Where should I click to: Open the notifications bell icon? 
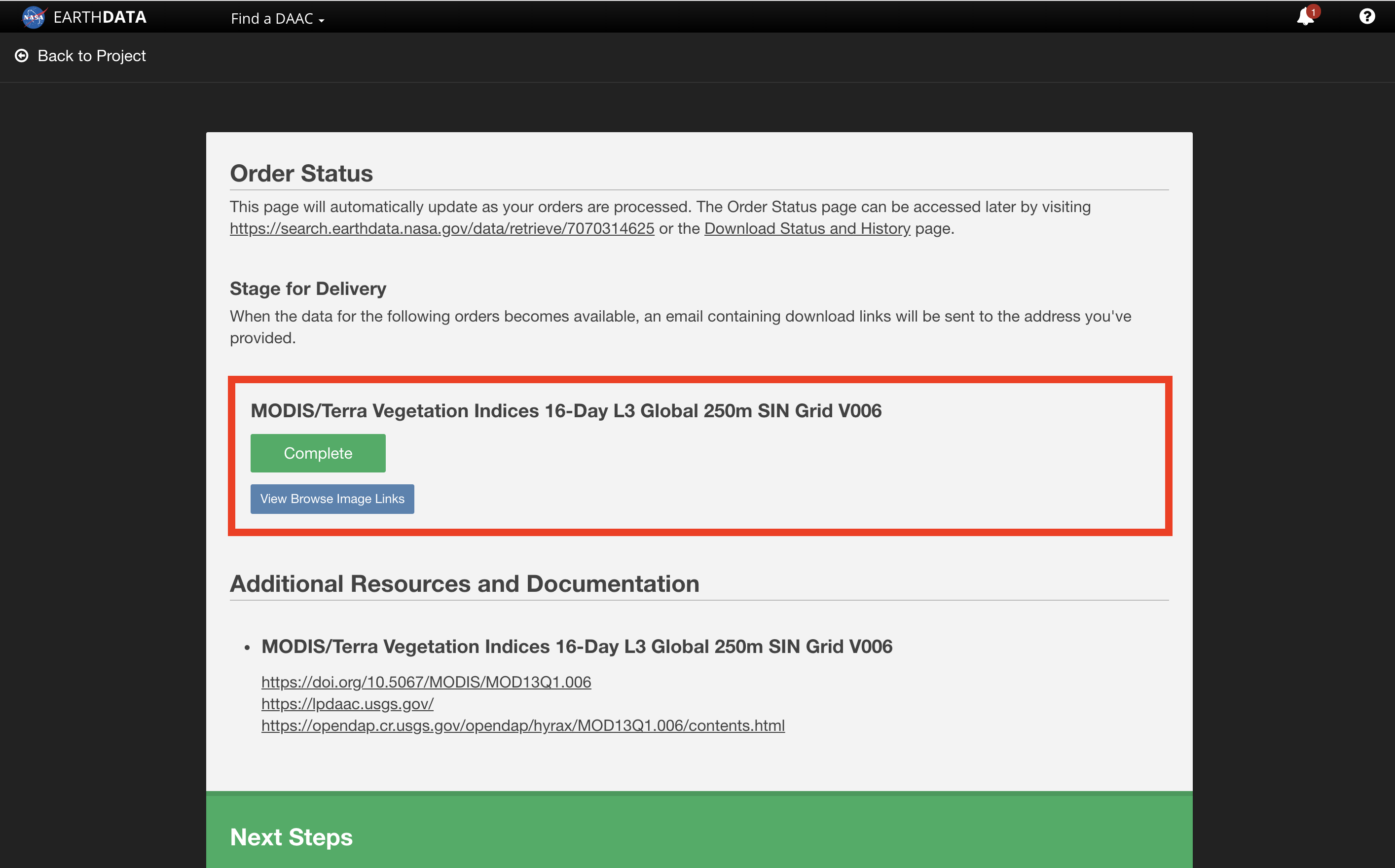1304,17
